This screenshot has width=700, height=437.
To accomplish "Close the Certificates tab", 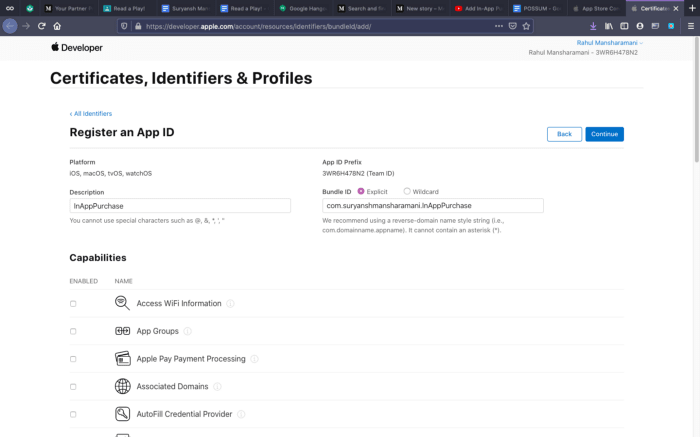I will (x=676, y=8).
